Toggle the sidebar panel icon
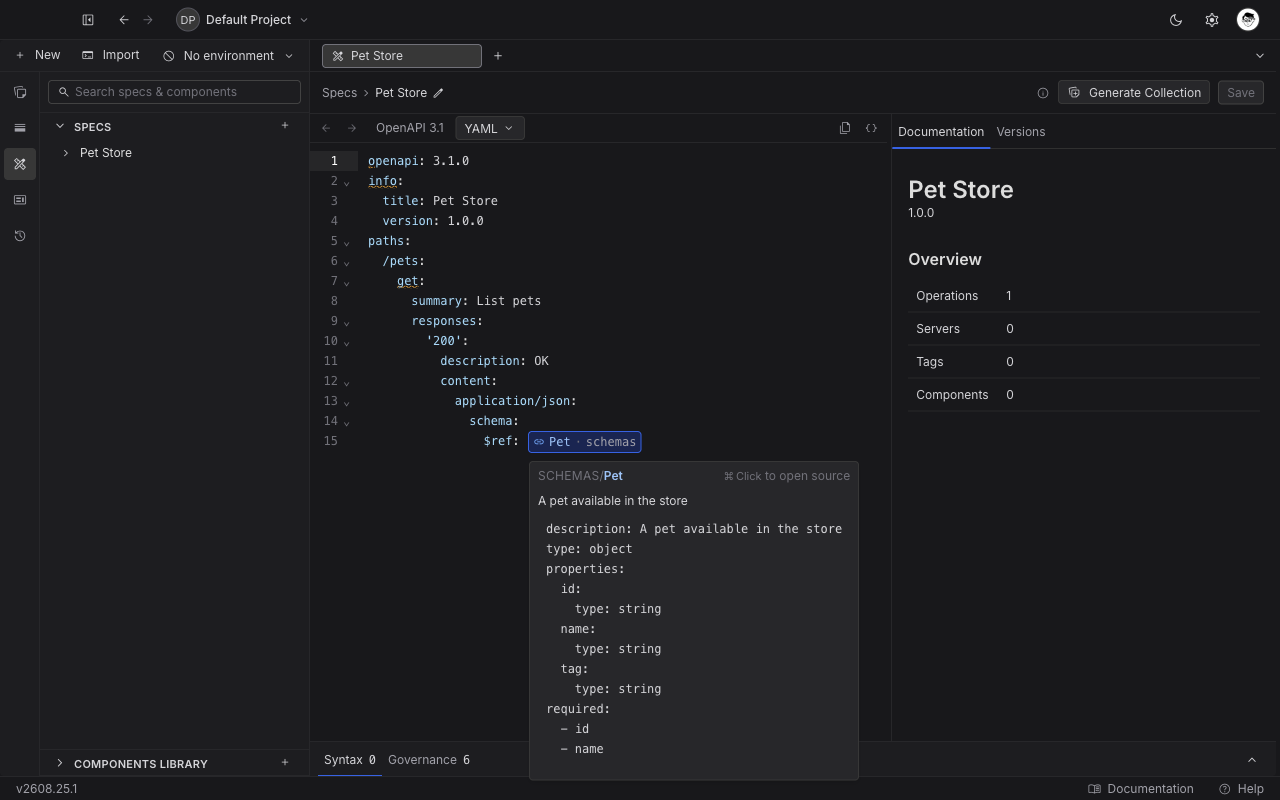This screenshot has height=800, width=1280. pos(88,20)
